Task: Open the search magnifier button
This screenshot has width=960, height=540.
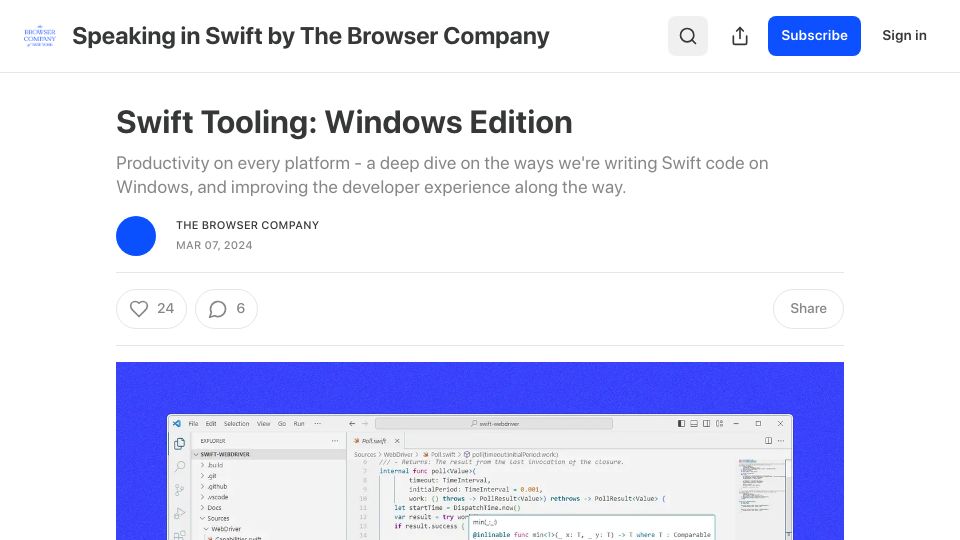Action: (688, 36)
